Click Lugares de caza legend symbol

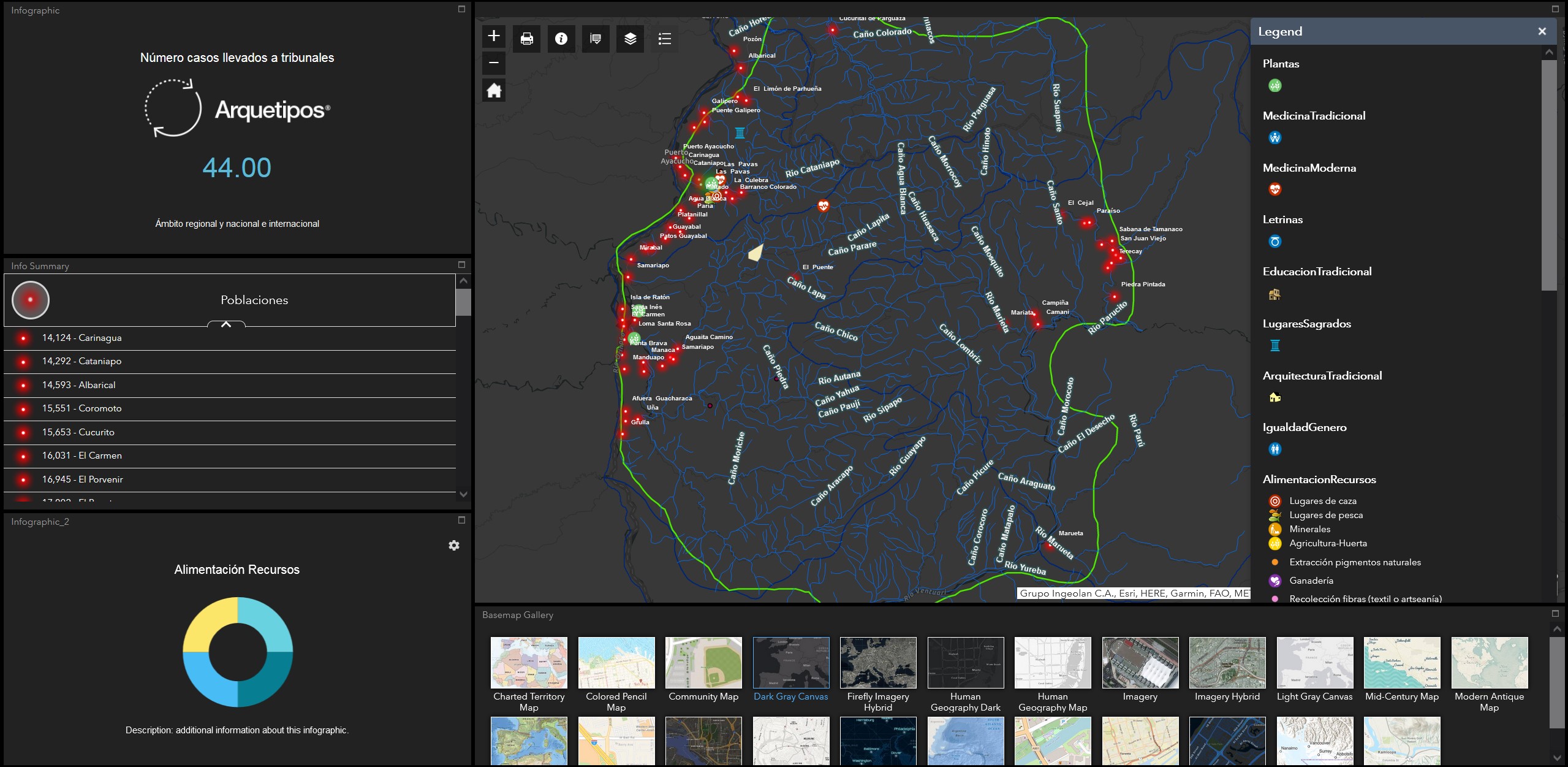1275,501
